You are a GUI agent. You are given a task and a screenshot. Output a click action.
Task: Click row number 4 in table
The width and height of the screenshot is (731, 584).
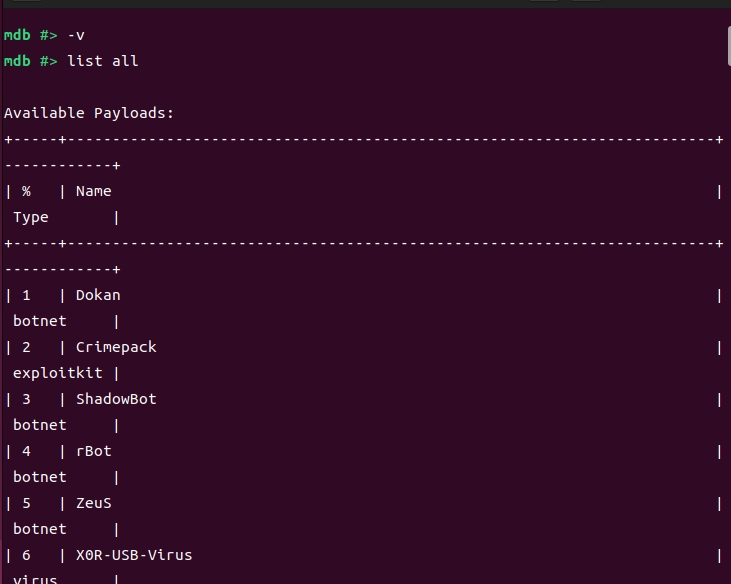pos(26,451)
